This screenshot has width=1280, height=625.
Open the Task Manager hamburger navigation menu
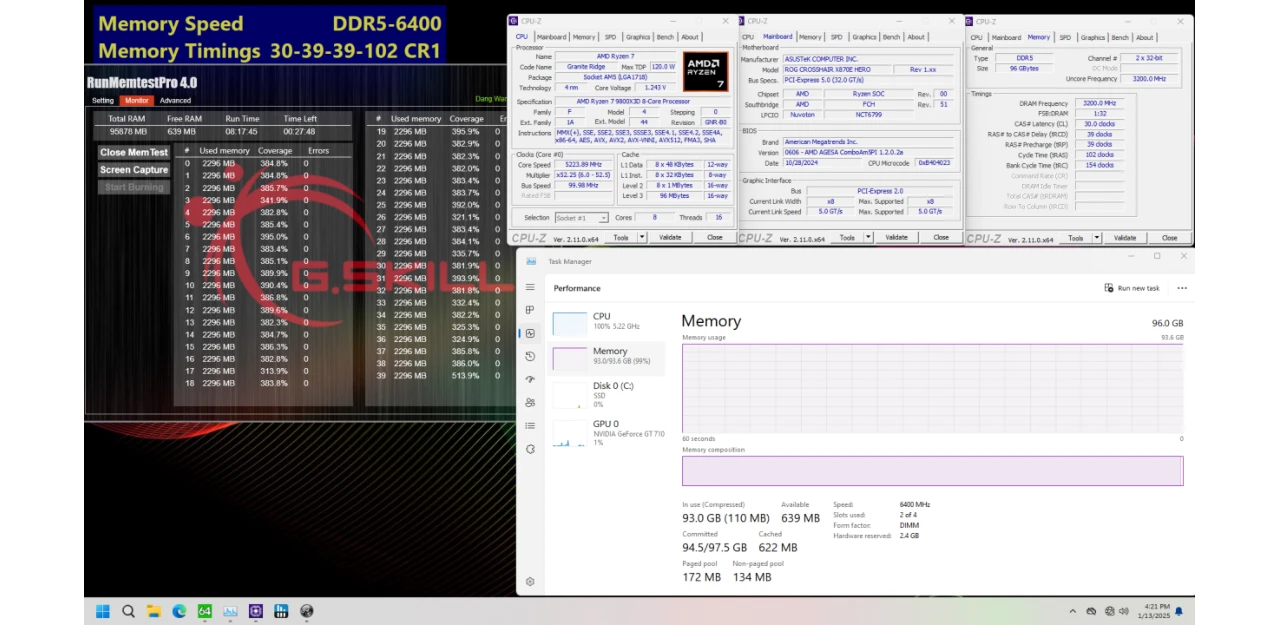(x=530, y=287)
